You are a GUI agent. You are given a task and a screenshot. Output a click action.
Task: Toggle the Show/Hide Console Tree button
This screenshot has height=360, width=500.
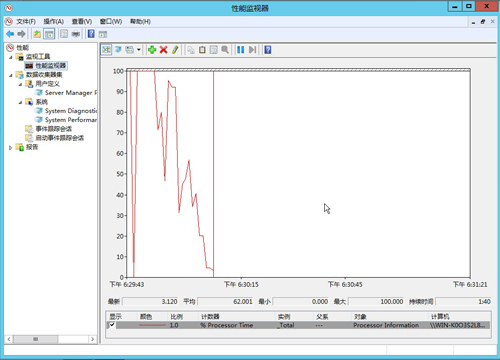click(49, 34)
